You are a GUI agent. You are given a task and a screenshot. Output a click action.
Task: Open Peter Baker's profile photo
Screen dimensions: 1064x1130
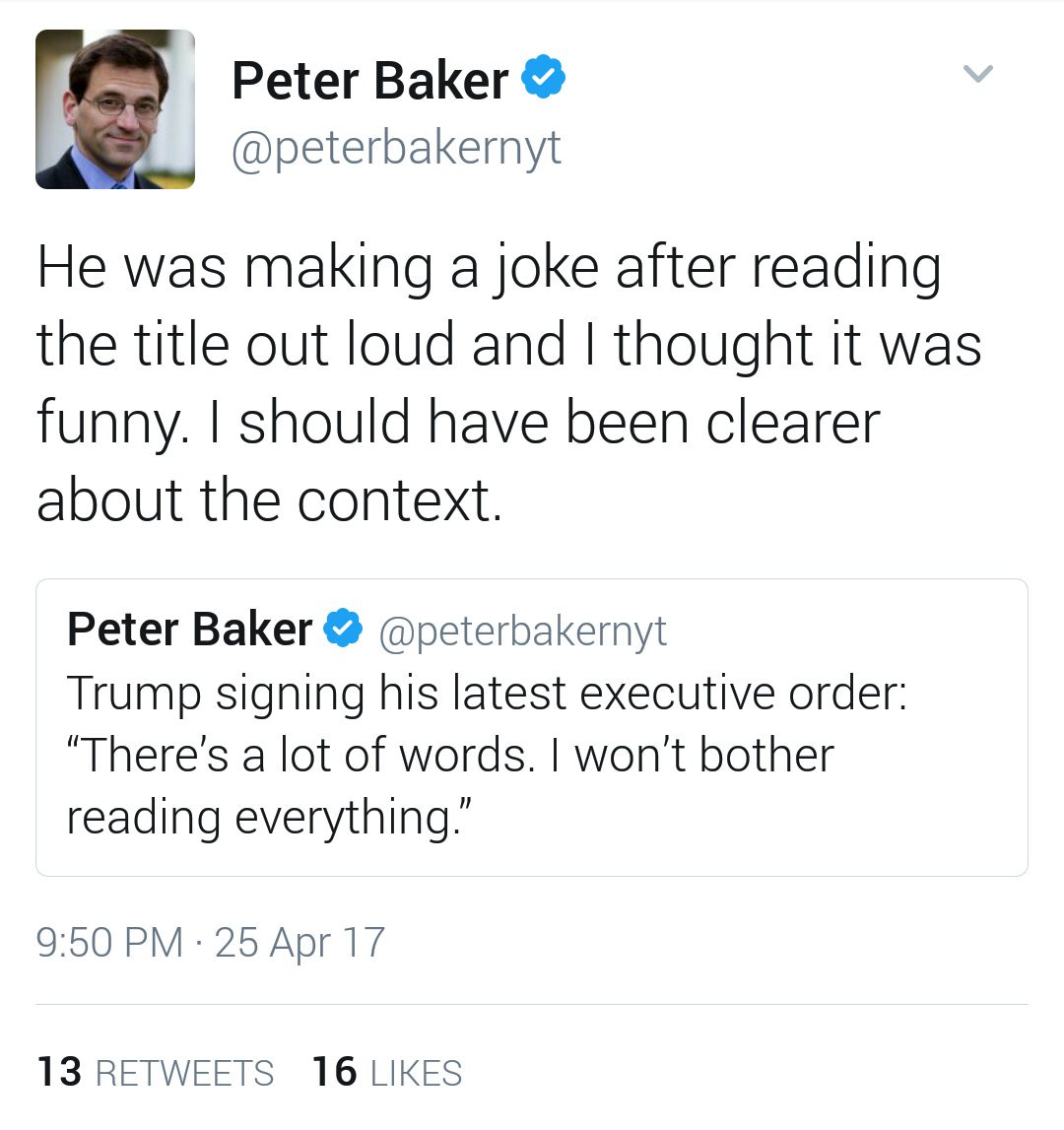pos(115,109)
